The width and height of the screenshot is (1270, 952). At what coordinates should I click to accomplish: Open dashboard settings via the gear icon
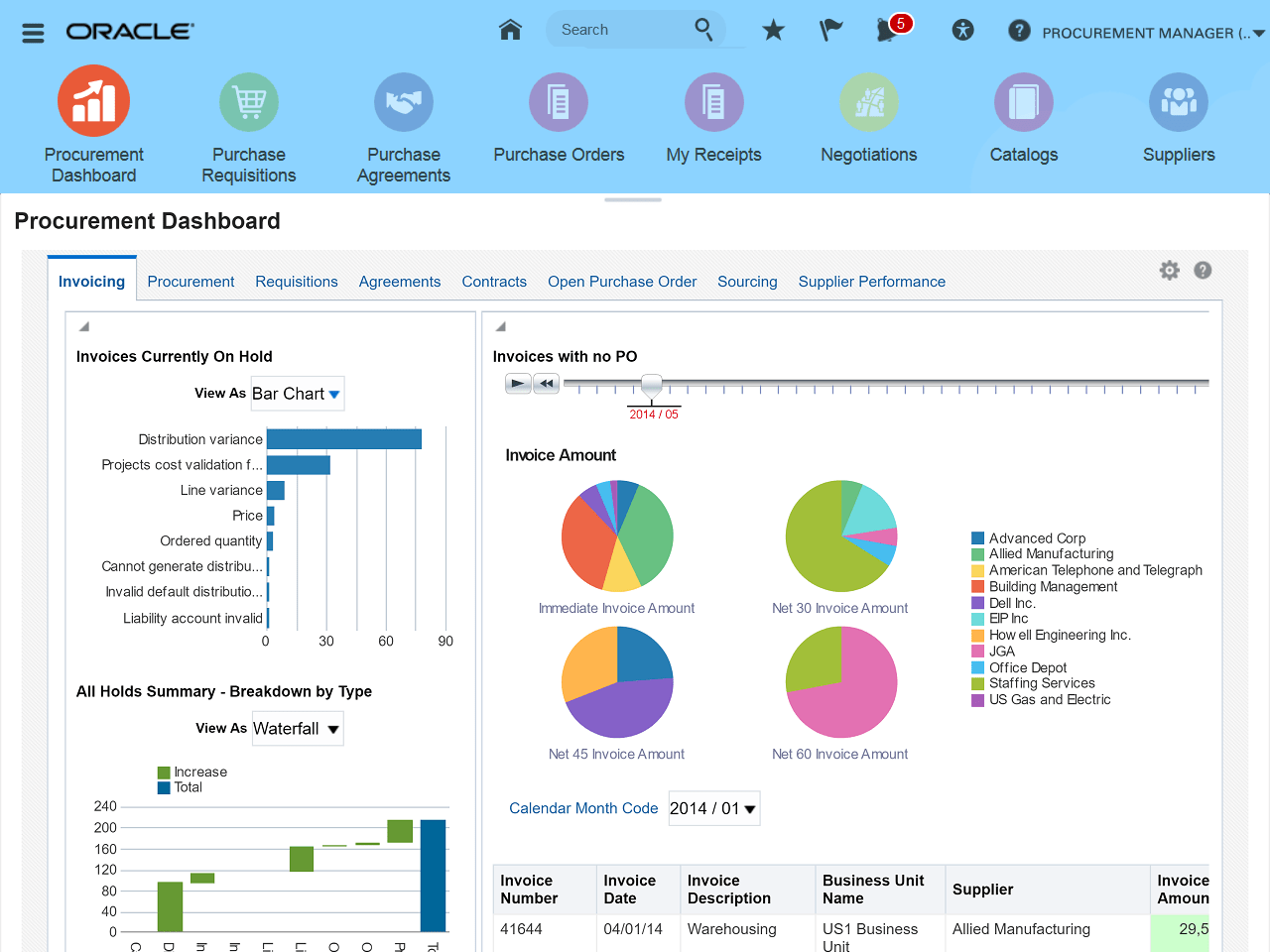click(1169, 270)
